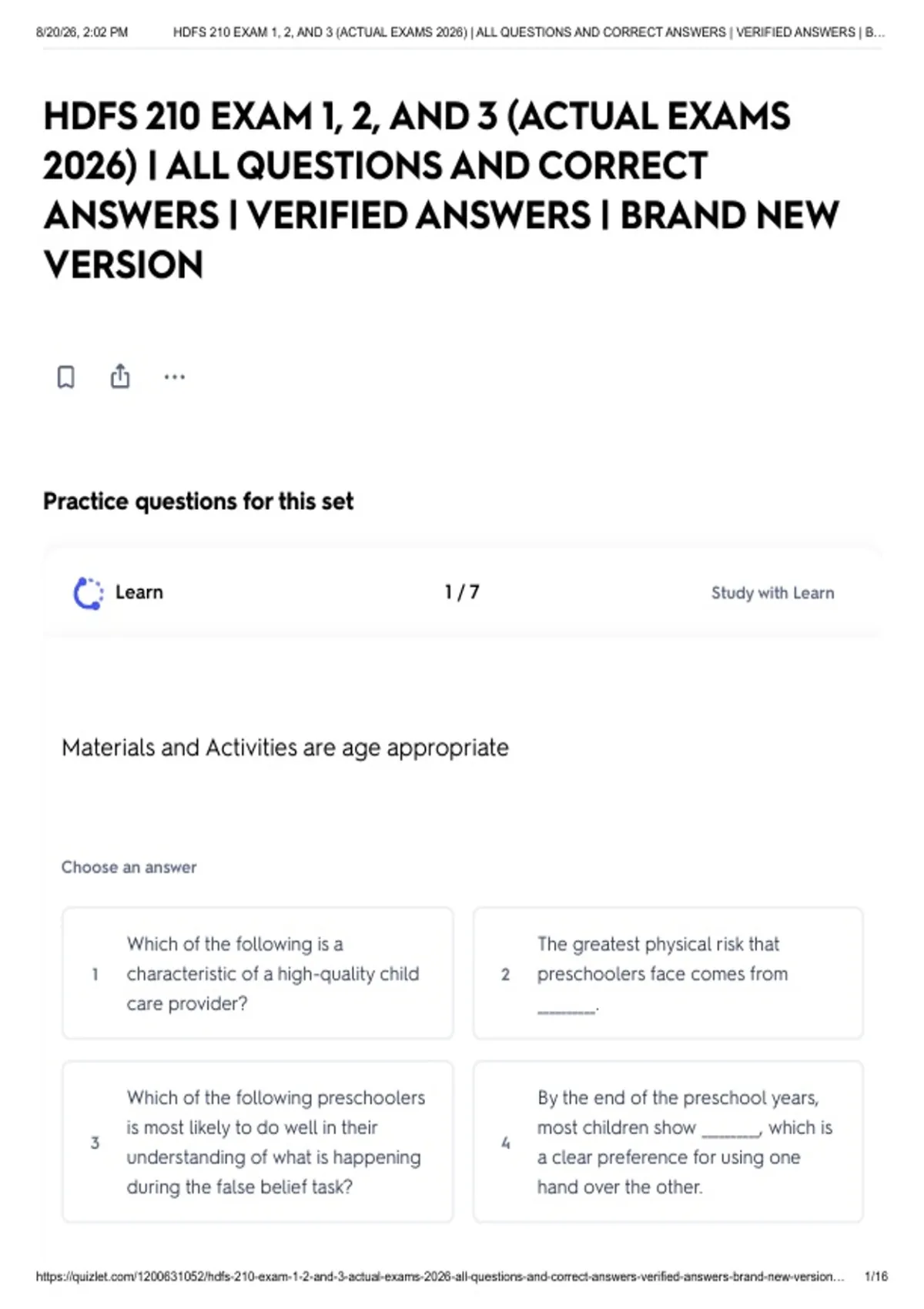
Task: Click number 4 badge on fourth answer
Action: (x=505, y=1143)
